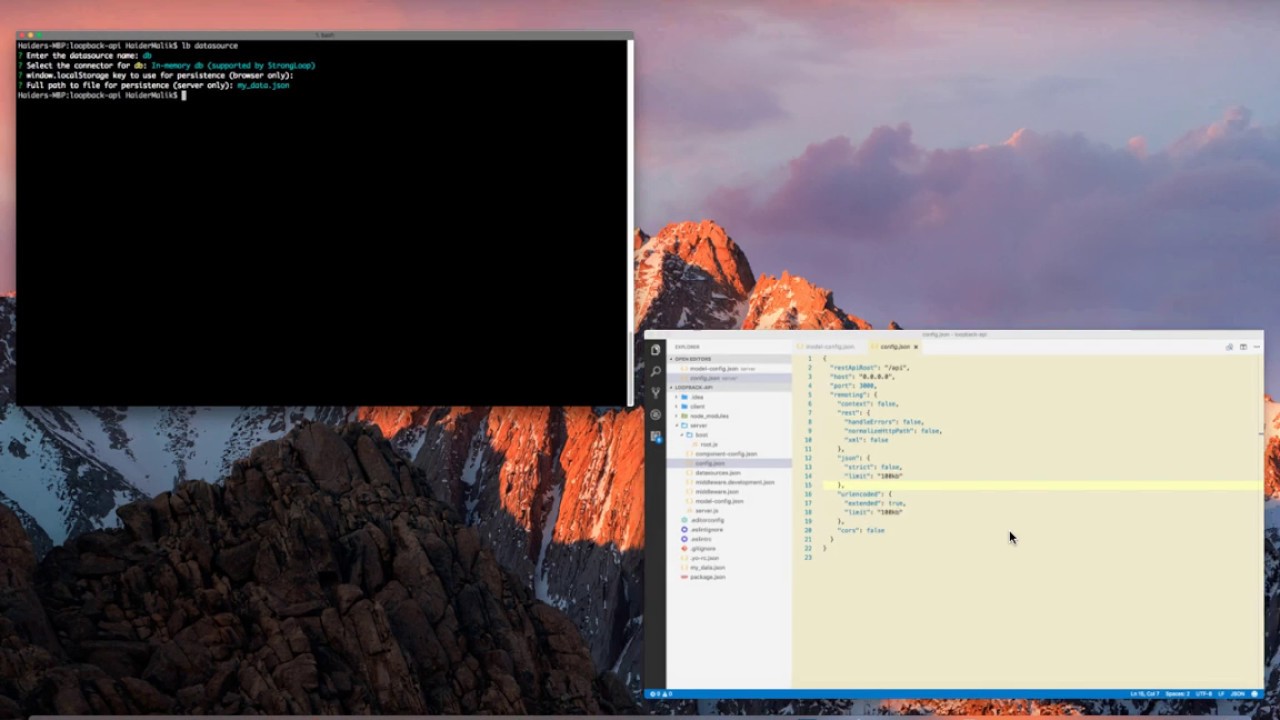
Task: Select the config.json editor tab
Action: tap(894, 347)
